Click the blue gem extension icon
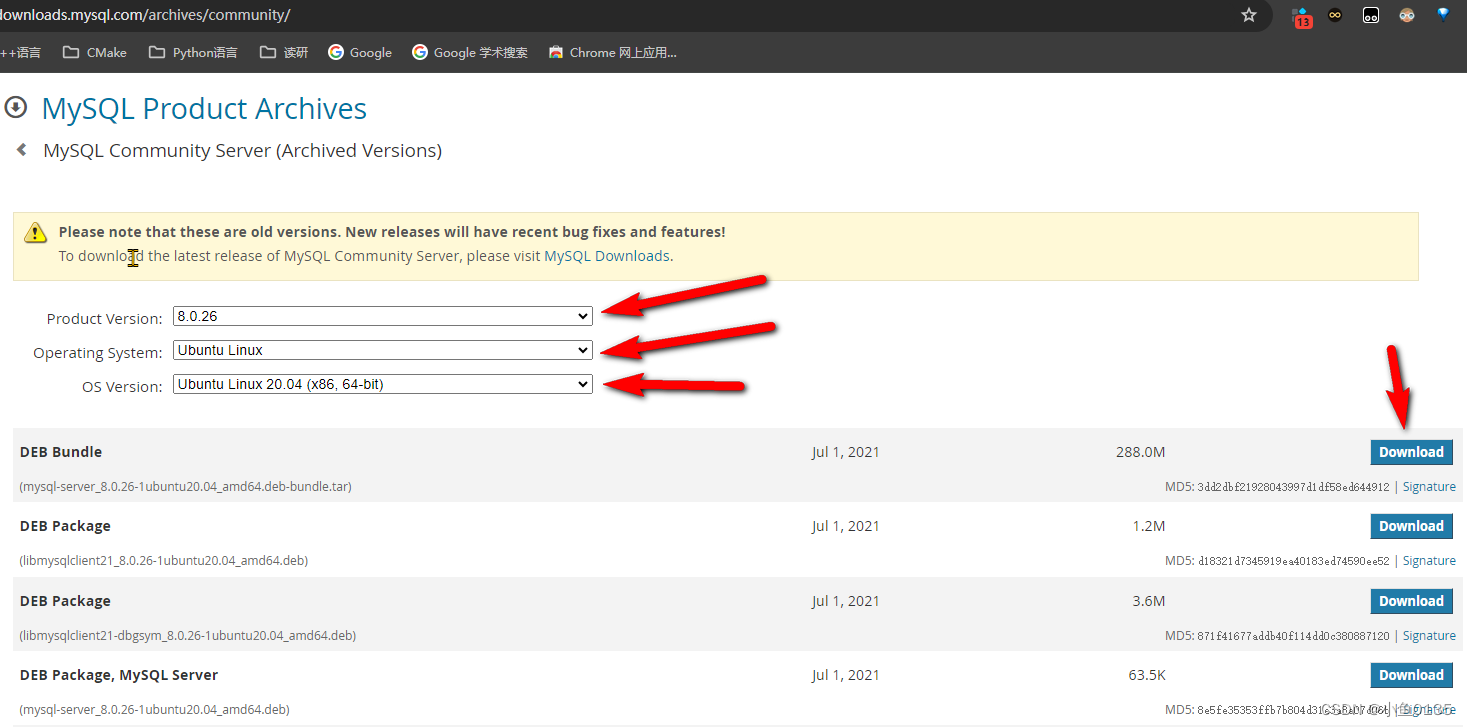This screenshot has width=1467, height=727. point(1443,15)
